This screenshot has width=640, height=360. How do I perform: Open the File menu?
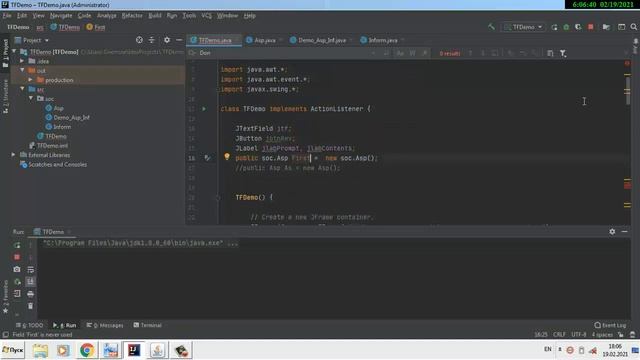7,16
